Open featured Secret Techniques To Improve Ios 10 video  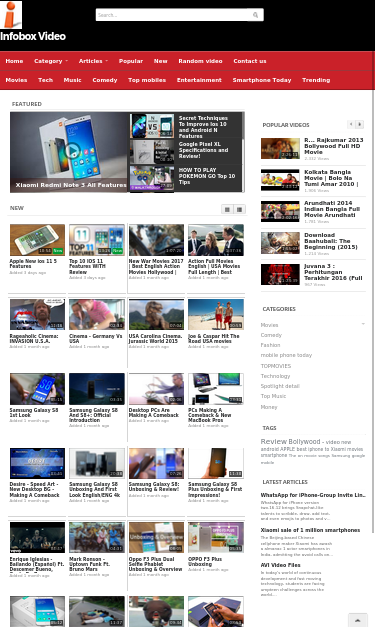click(203, 127)
